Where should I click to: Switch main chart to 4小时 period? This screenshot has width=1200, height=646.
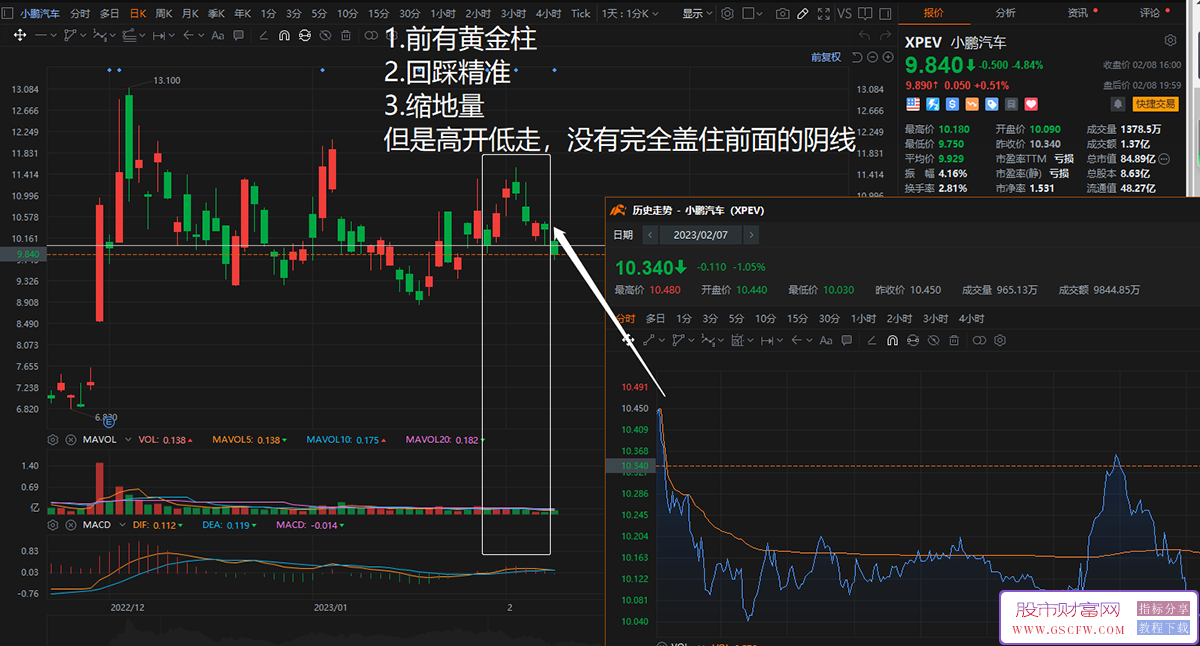[548, 14]
